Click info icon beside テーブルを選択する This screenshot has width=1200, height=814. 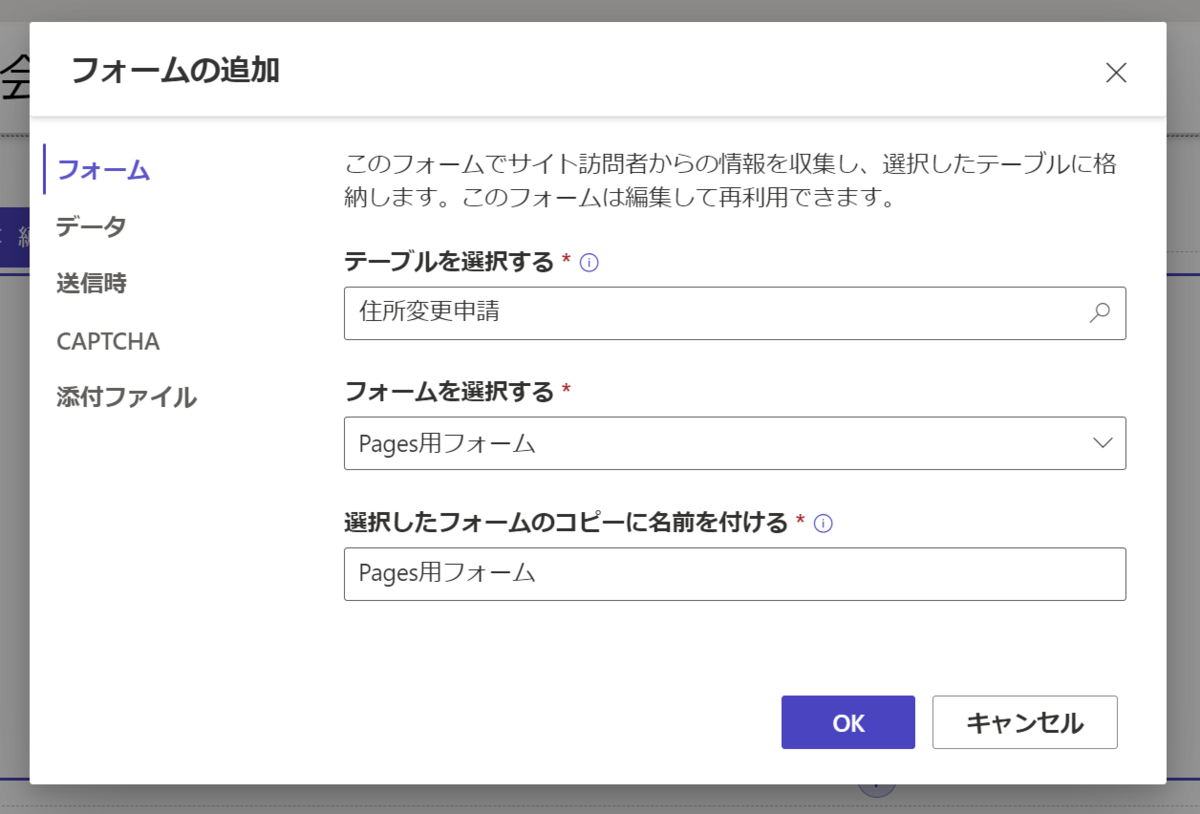pyautogui.click(x=589, y=263)
